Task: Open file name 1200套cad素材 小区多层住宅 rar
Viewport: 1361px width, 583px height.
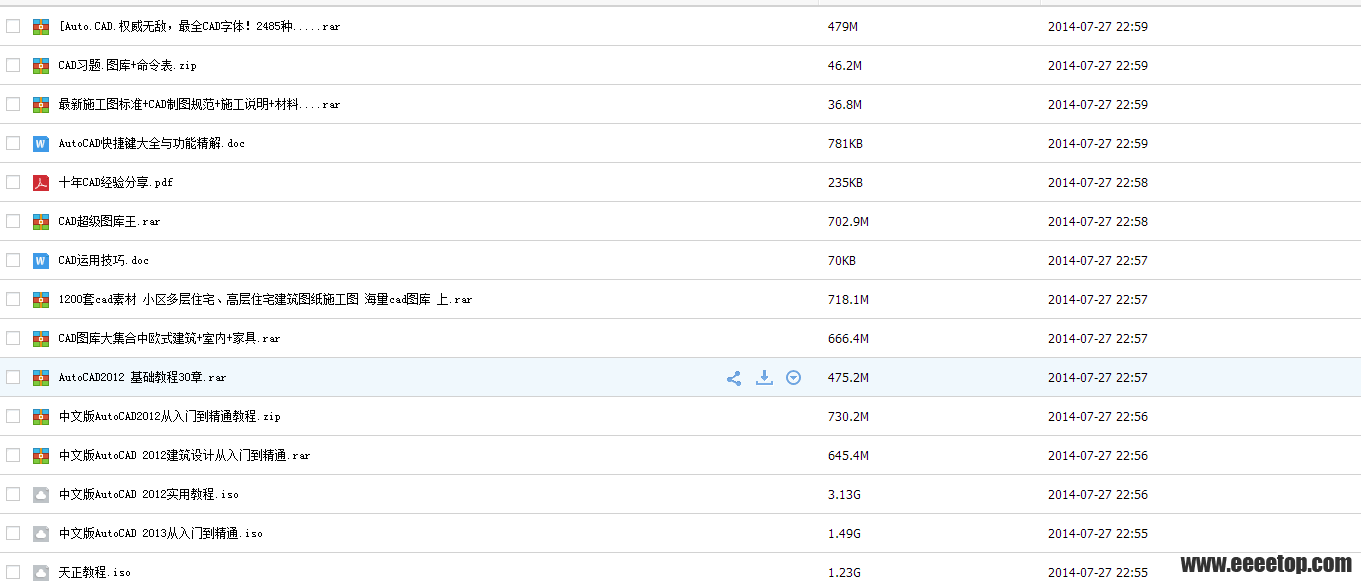Action: click(265, 300)
